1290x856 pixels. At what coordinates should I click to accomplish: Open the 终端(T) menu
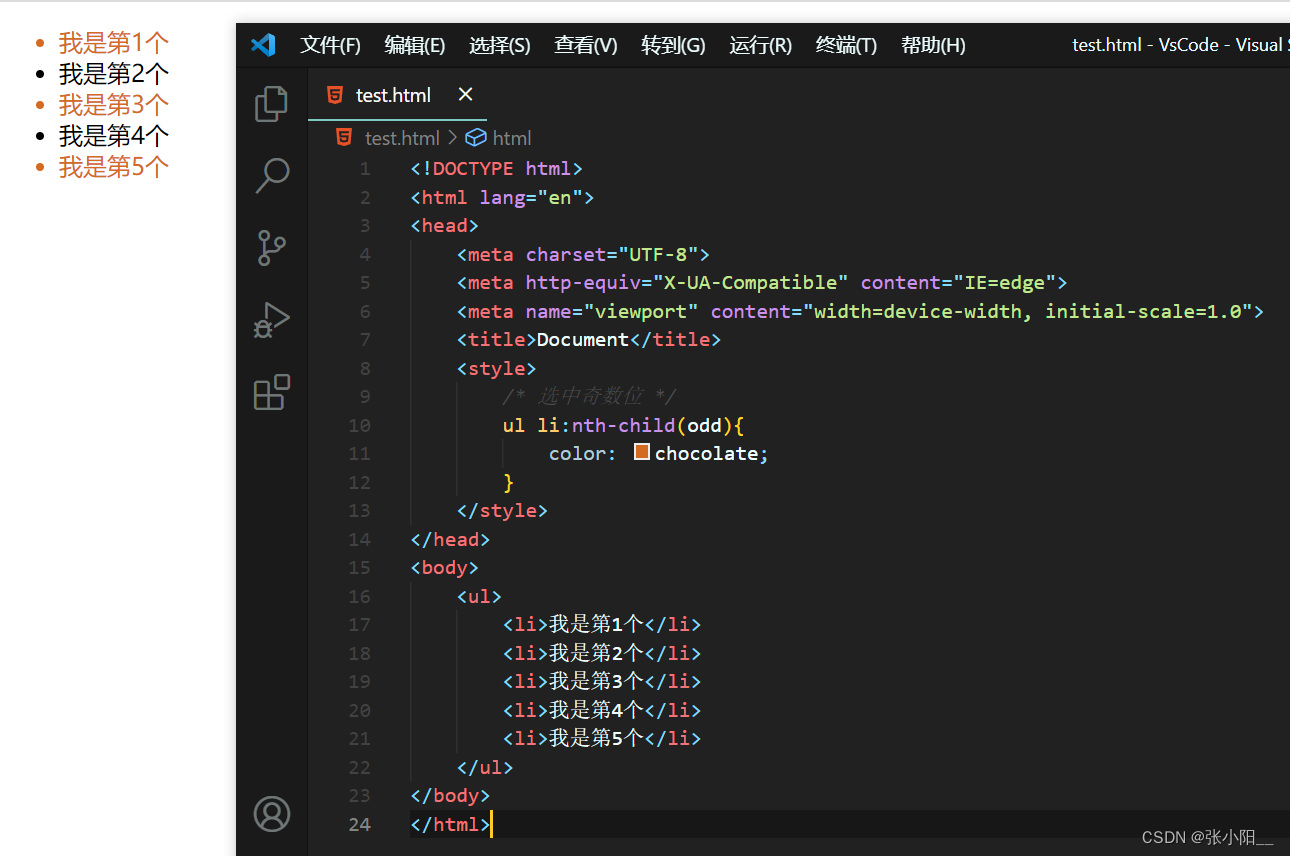tap(846, 45)
